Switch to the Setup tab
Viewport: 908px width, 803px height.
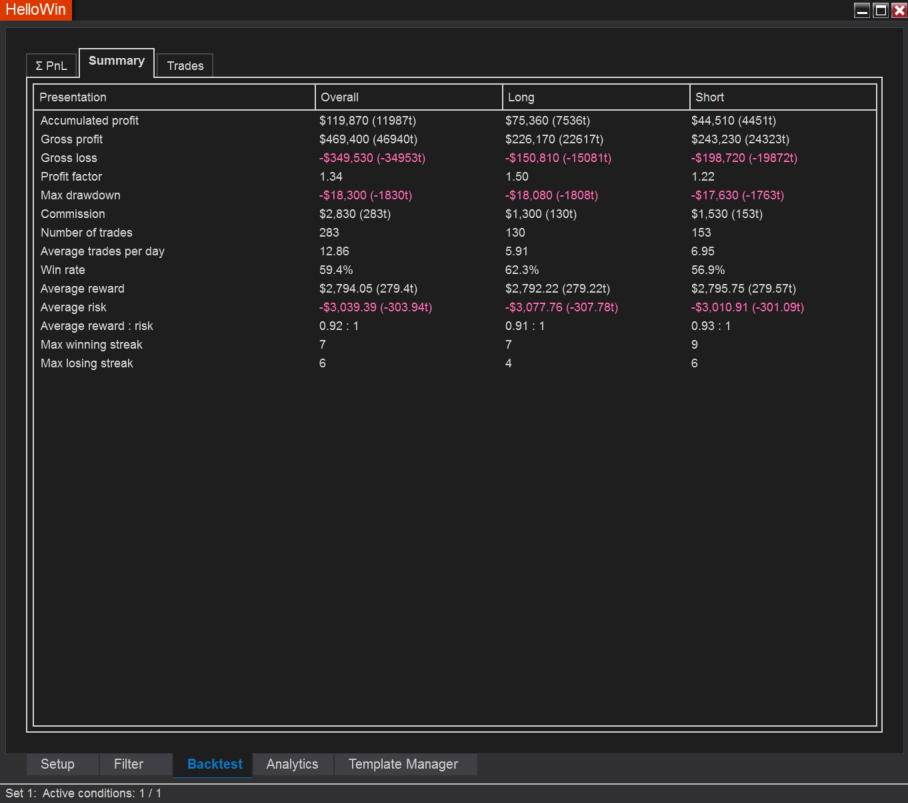click(x=60, y=764)
